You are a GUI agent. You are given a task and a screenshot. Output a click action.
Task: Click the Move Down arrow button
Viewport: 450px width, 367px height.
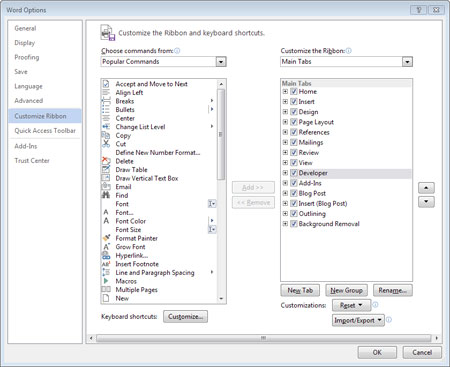tap(426, 202)
